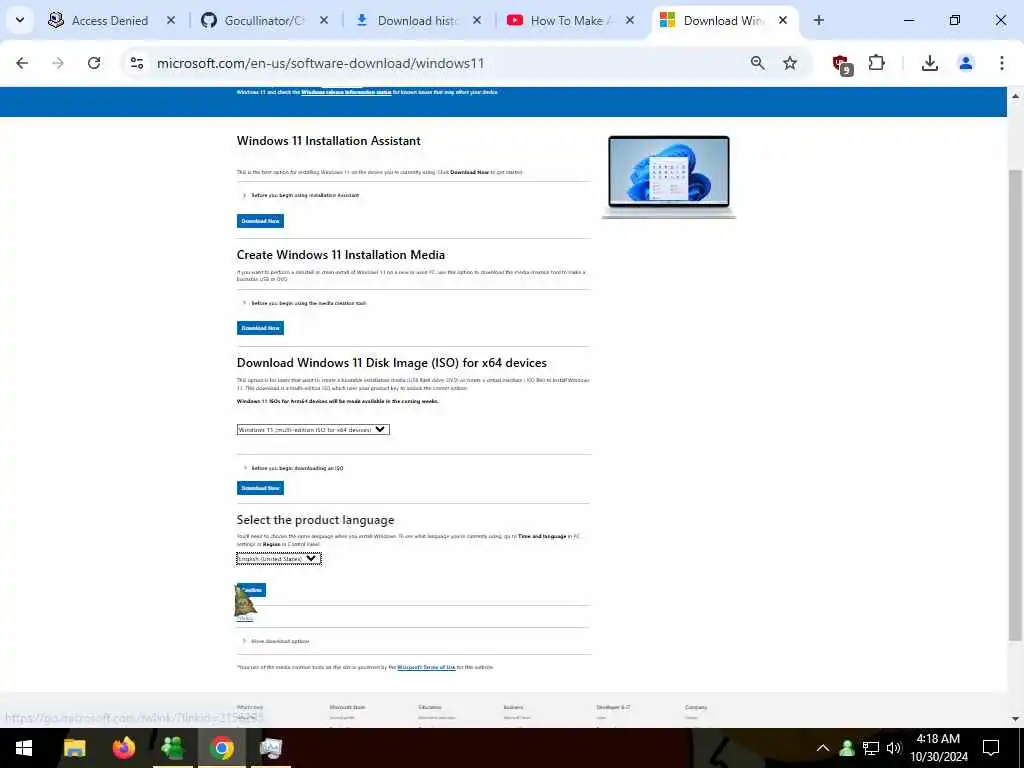
Task: Click 'Select the product language' heading
Action: click(x=315, y=520)
